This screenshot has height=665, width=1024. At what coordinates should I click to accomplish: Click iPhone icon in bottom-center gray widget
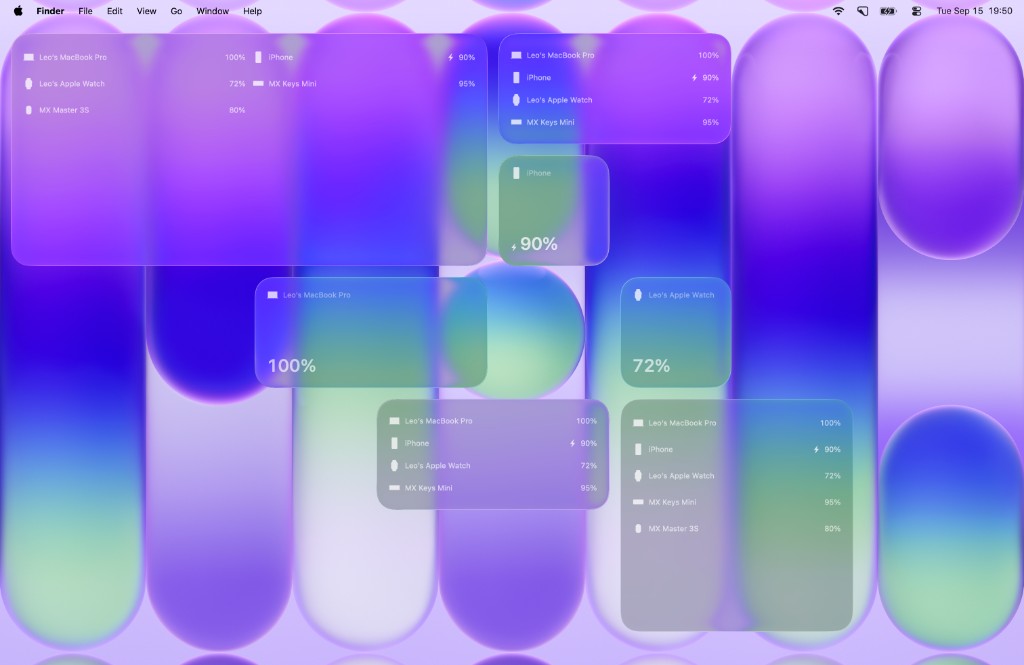pyautogui.click(x=394, y=444)
